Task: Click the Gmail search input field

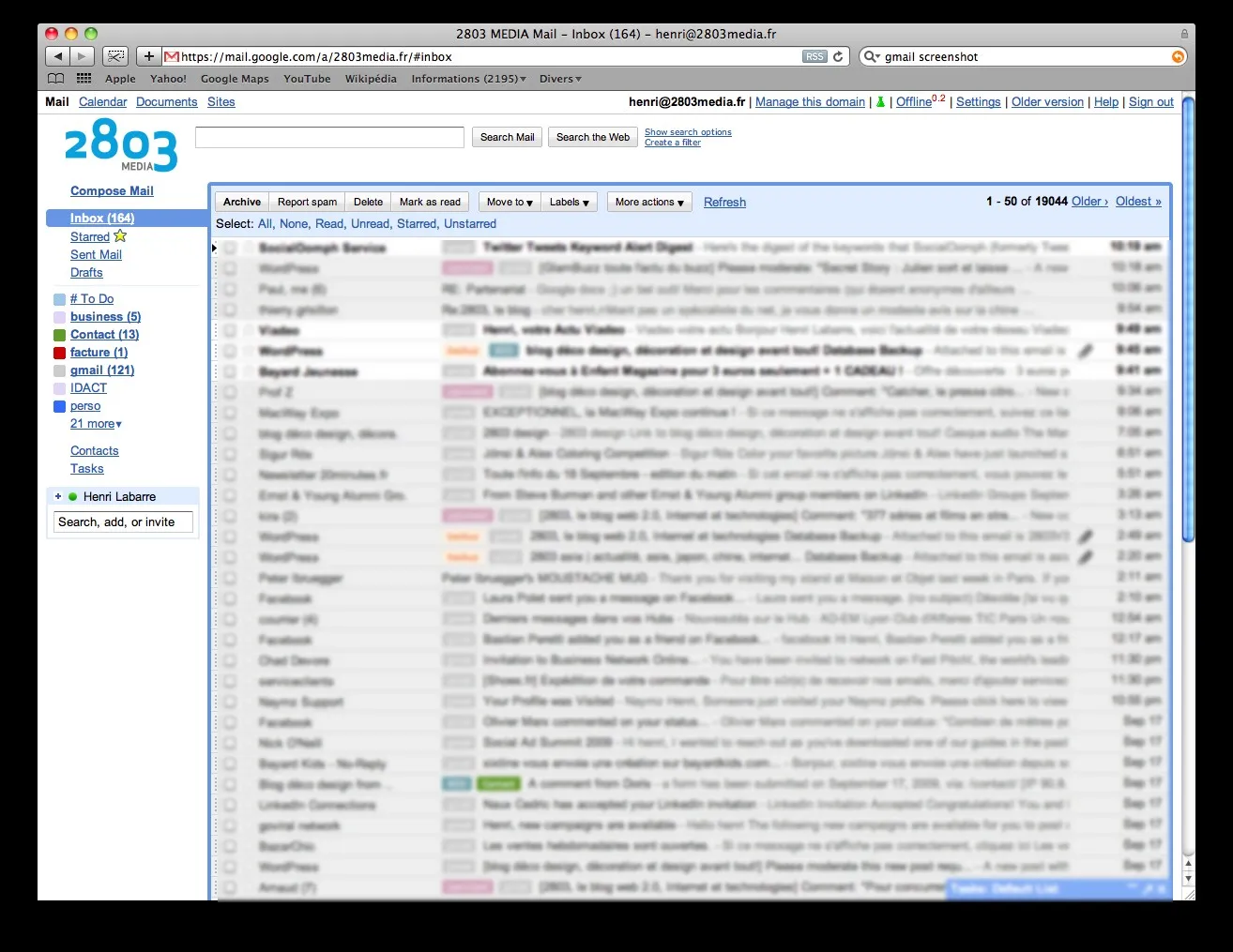Action: 329,137
